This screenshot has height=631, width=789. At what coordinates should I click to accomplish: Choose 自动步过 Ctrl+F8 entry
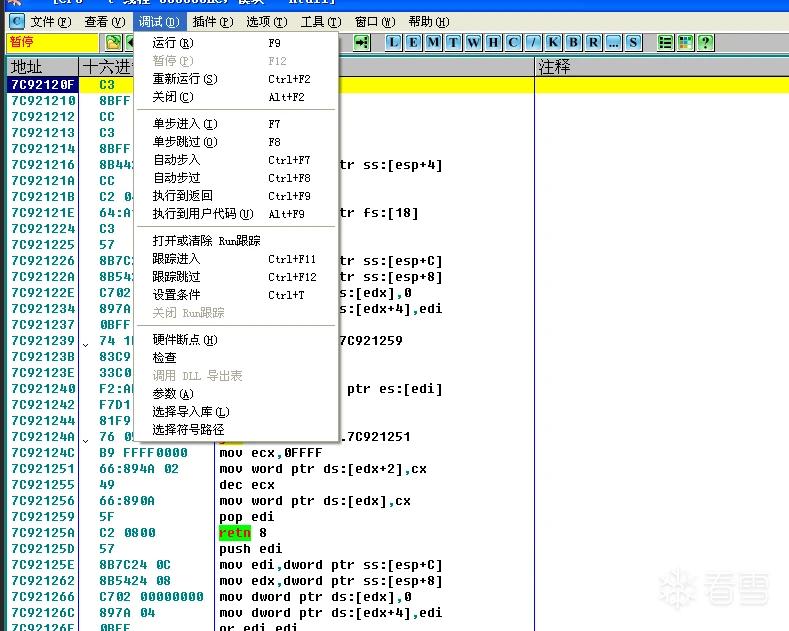coord(236,178)
